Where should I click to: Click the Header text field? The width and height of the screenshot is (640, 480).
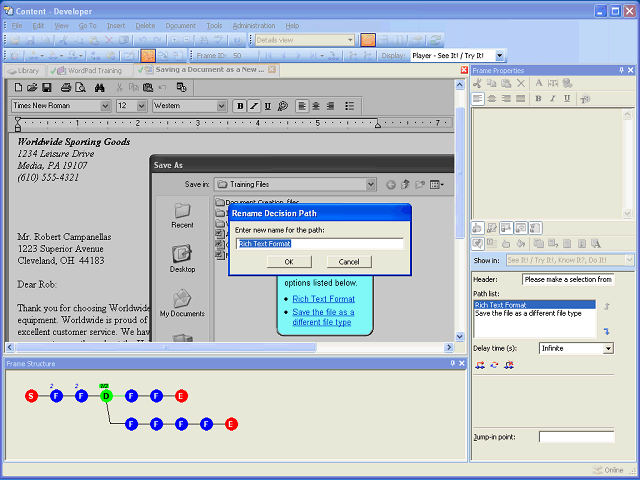pyautogui.click(x=568, y=280)
